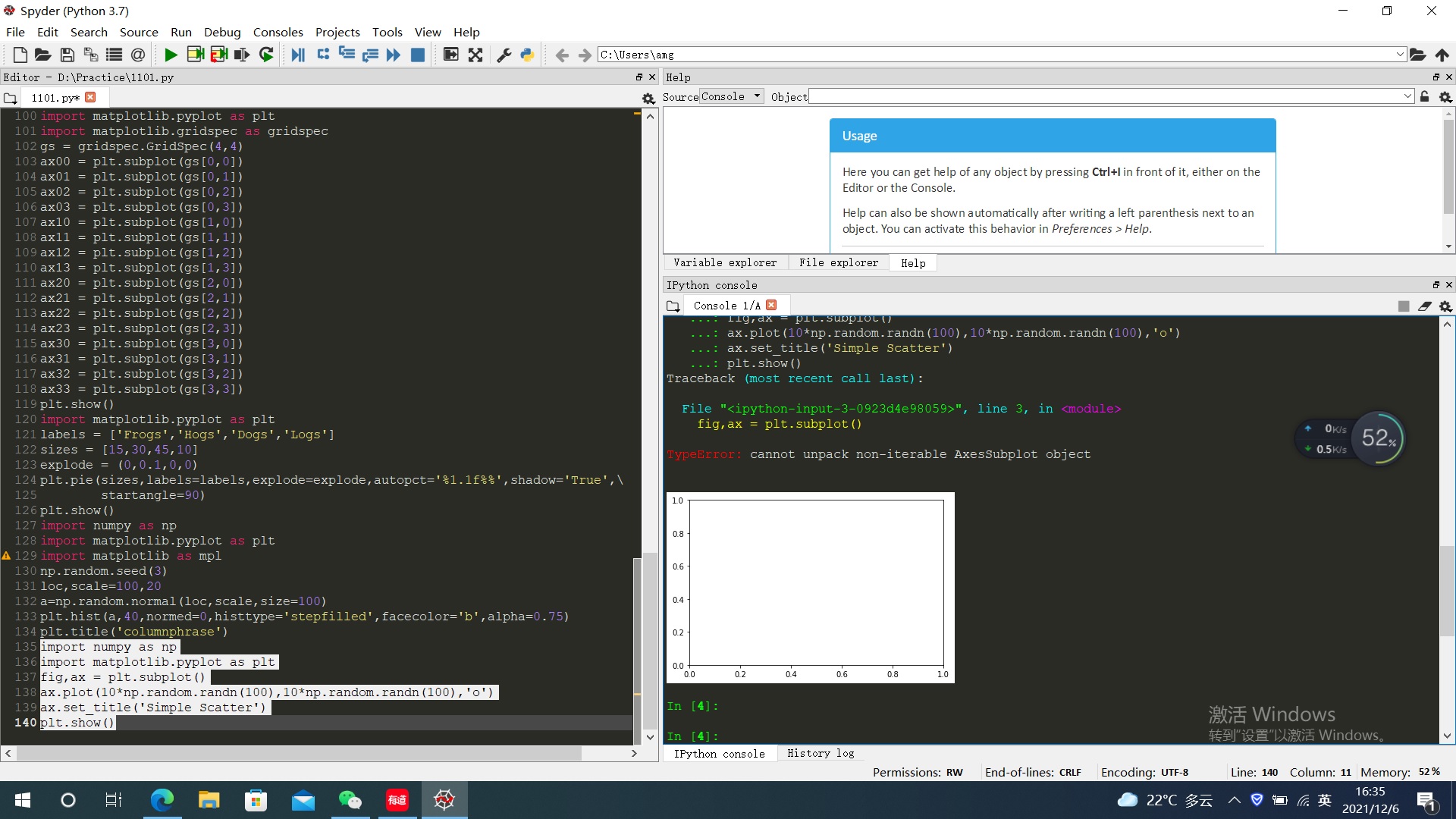Image resolution: width=1456 pixels, height=819 pixels.
Task: Step out and return in debugger
Action: tap(370, 55)
